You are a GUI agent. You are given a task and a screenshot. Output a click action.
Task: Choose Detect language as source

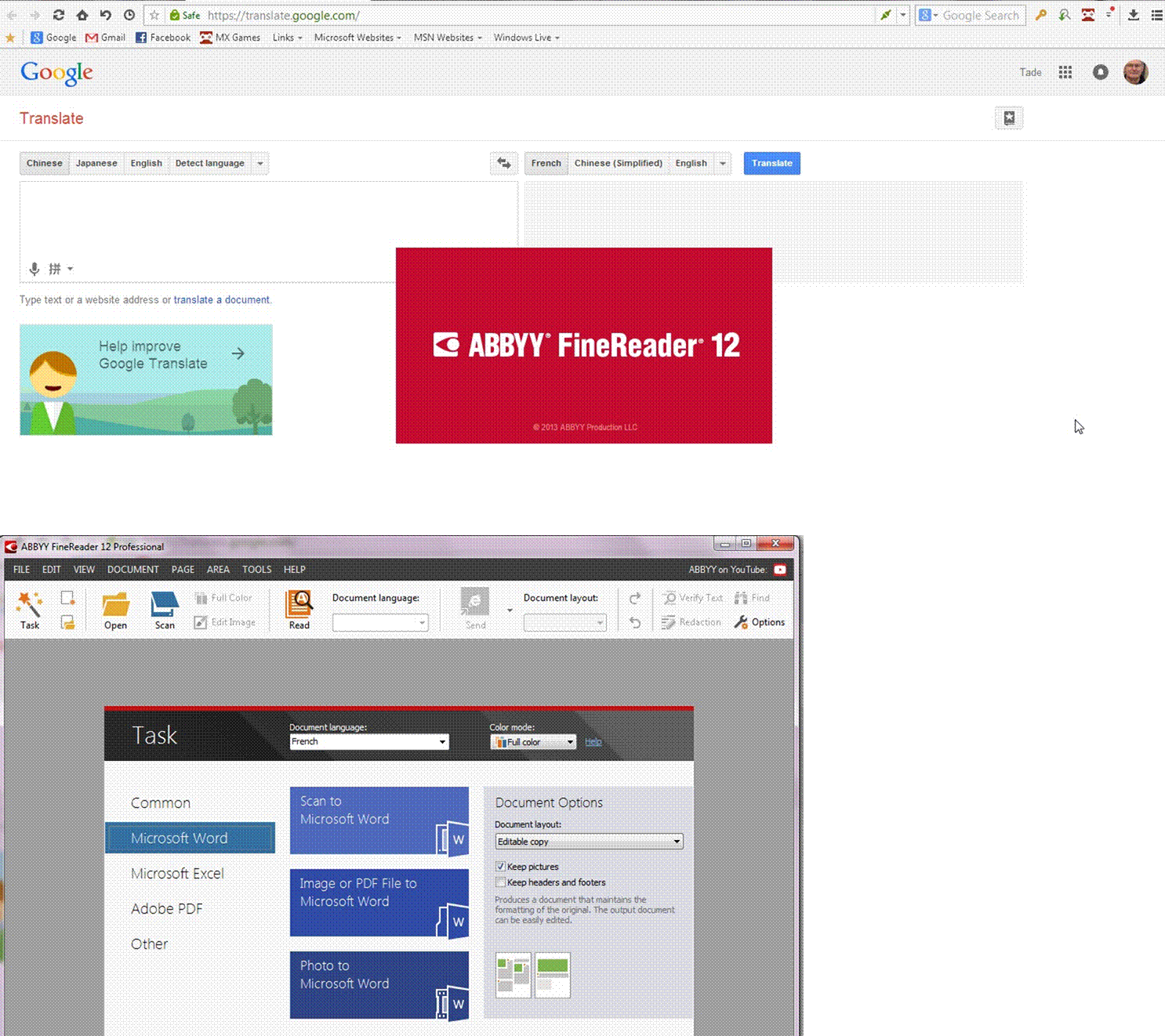(x=209, y=163)
